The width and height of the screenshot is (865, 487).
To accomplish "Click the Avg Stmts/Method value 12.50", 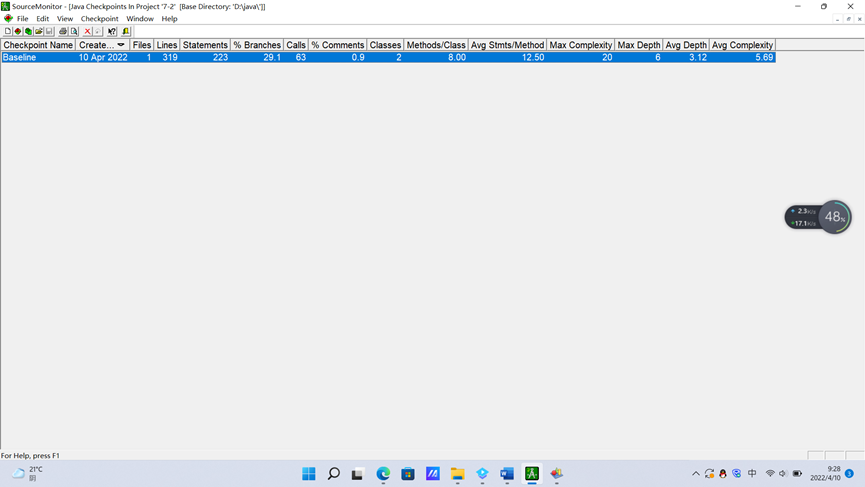I will (x=533, y=57).
